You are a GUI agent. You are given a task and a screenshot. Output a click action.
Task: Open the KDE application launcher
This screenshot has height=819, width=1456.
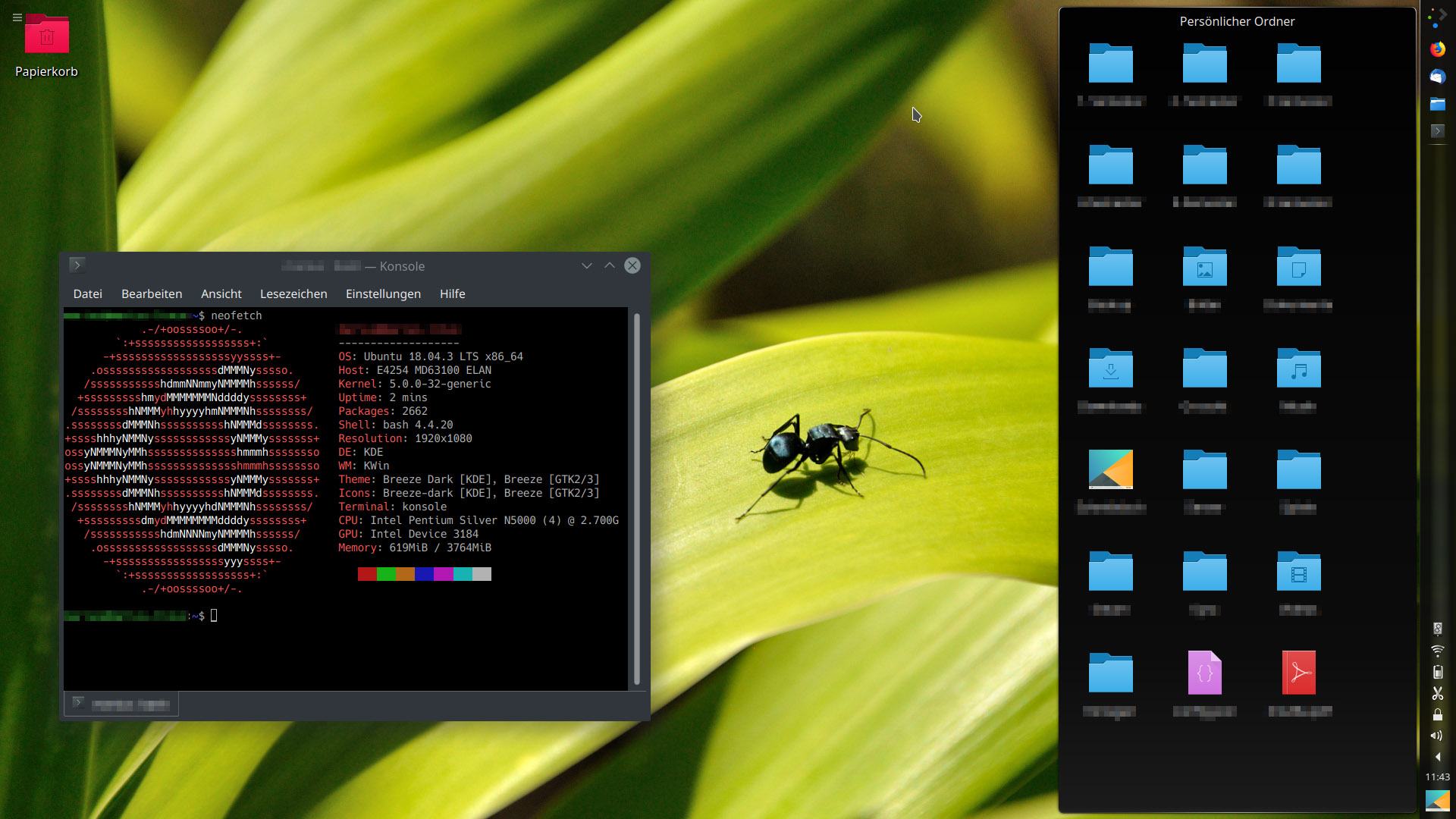pyautogui.click(x=1437, y=18)
